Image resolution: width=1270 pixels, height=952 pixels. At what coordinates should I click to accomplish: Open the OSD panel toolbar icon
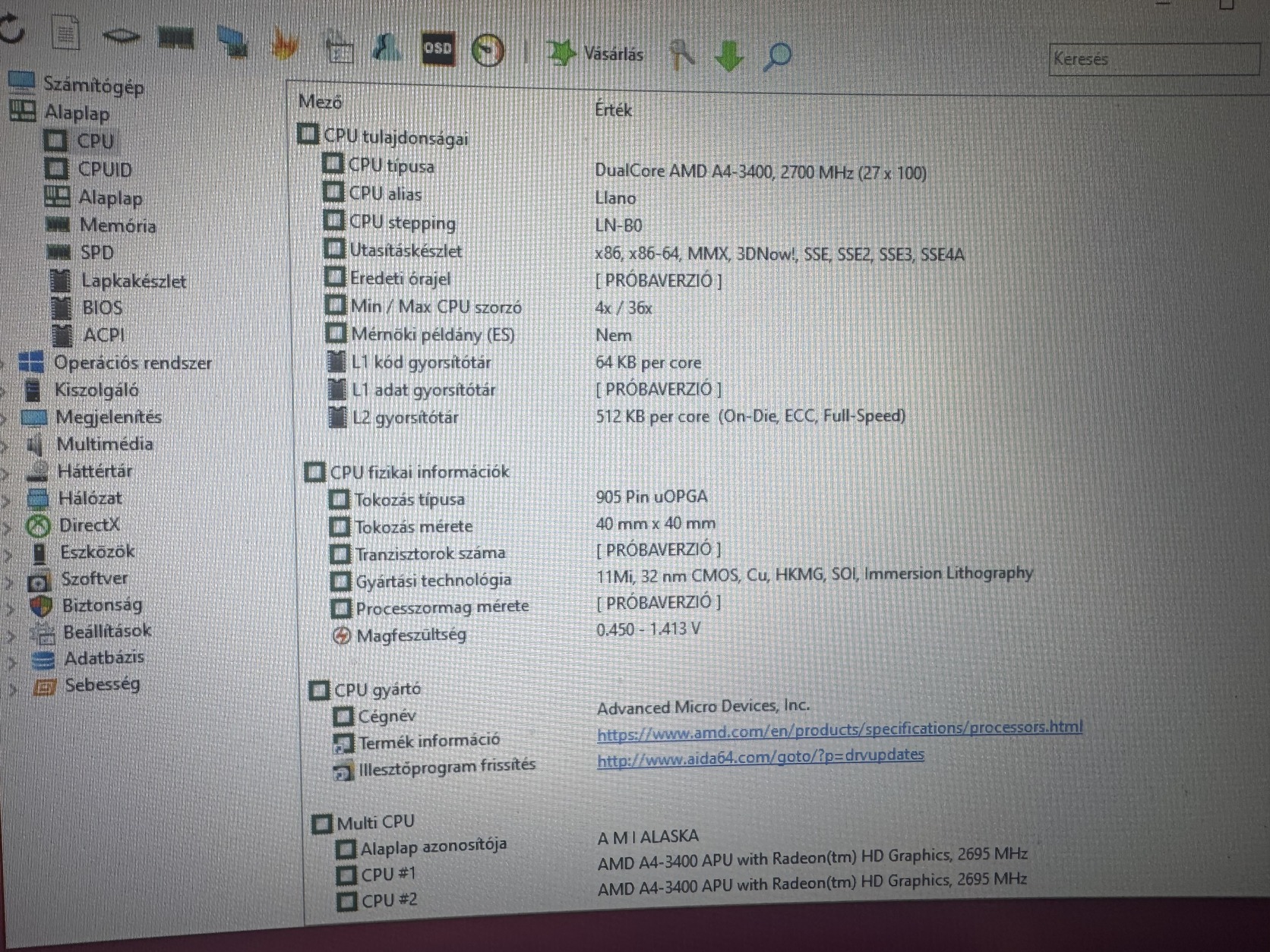(x=438, y=49)
